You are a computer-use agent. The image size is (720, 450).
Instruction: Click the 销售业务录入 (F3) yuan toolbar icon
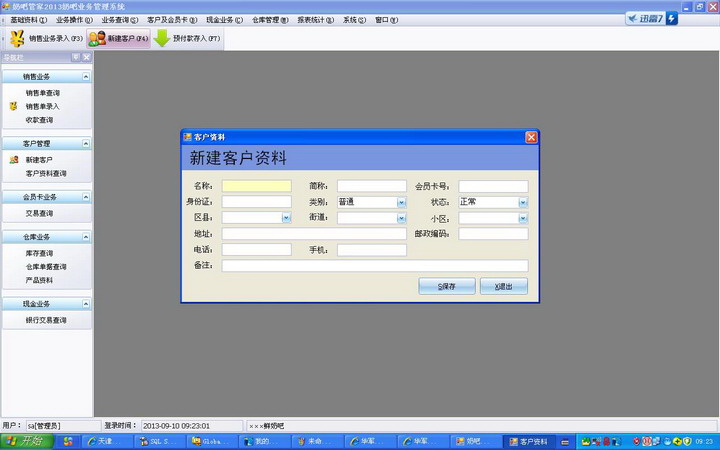pyautogui.click(x=17, y=39)
